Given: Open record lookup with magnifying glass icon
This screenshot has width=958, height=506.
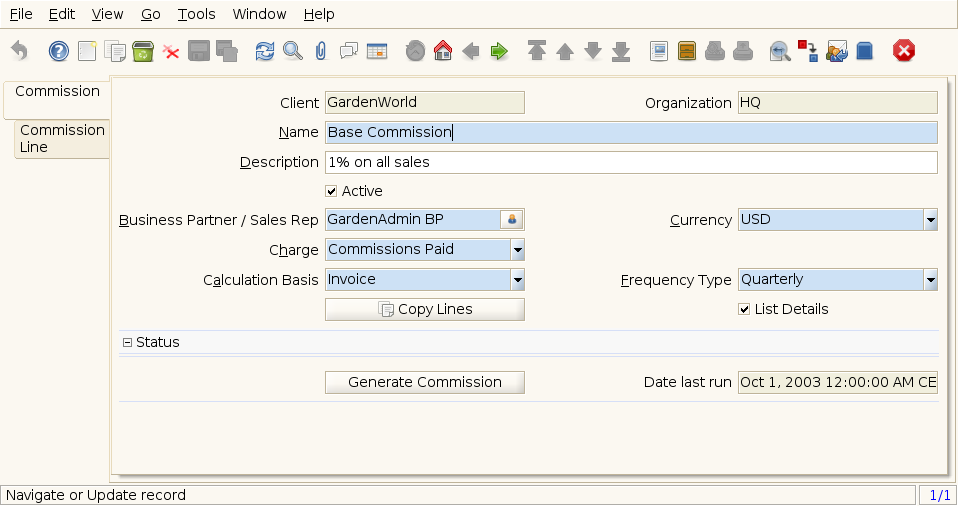Looking at the screenshot, I should click(x=292, y=51).
